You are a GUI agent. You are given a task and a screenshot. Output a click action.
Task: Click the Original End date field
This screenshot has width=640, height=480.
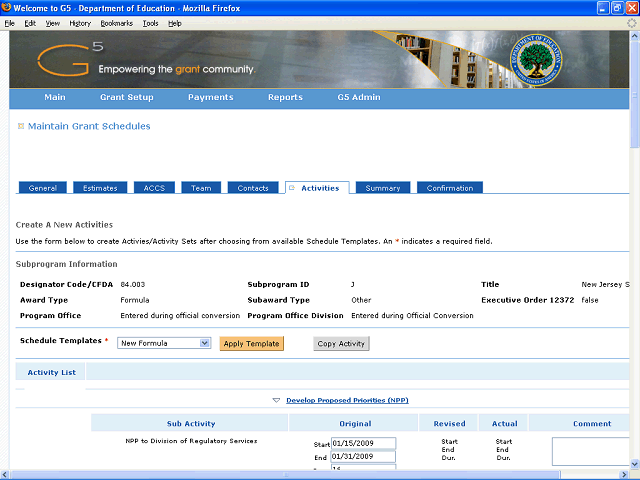pyautogui.click(x=363, y=456)
